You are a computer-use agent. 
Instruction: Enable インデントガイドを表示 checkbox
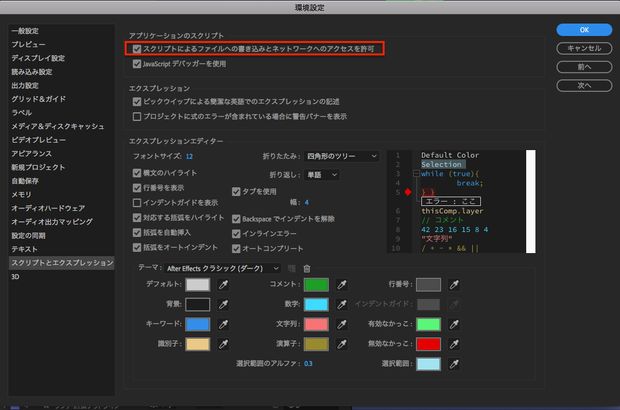(x=137, y=203)
